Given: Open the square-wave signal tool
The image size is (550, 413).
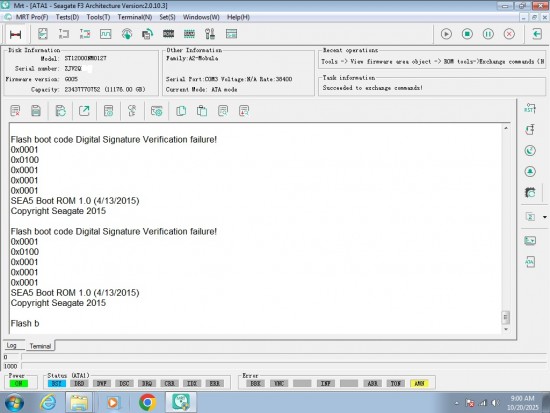Looking at the screenshot, I should (106, 34).
